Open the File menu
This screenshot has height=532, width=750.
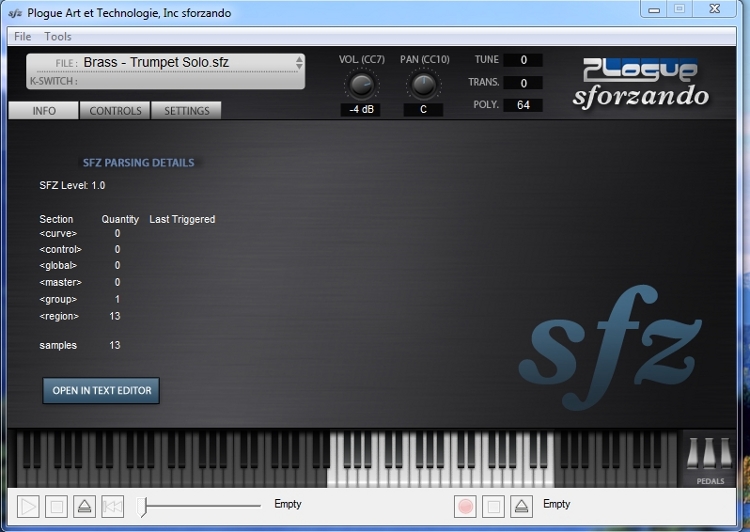[x=22, y=36]
